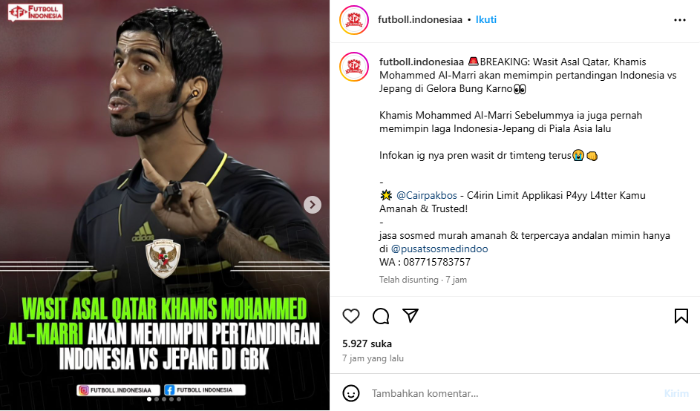The height and width of the screenshot is (411, 700).
Task: Open comments with speech bubble icon
Action: click(381, 316)
